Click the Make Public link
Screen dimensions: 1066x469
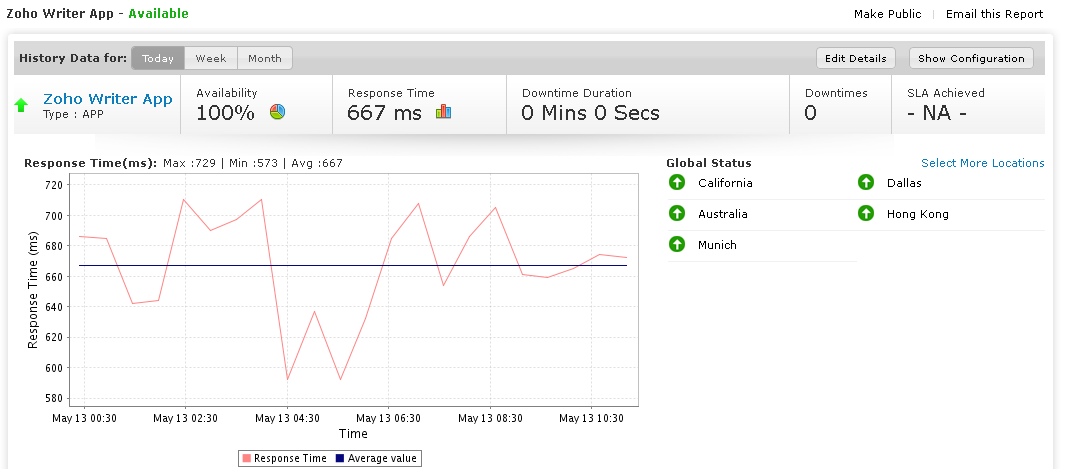[887, 14]
